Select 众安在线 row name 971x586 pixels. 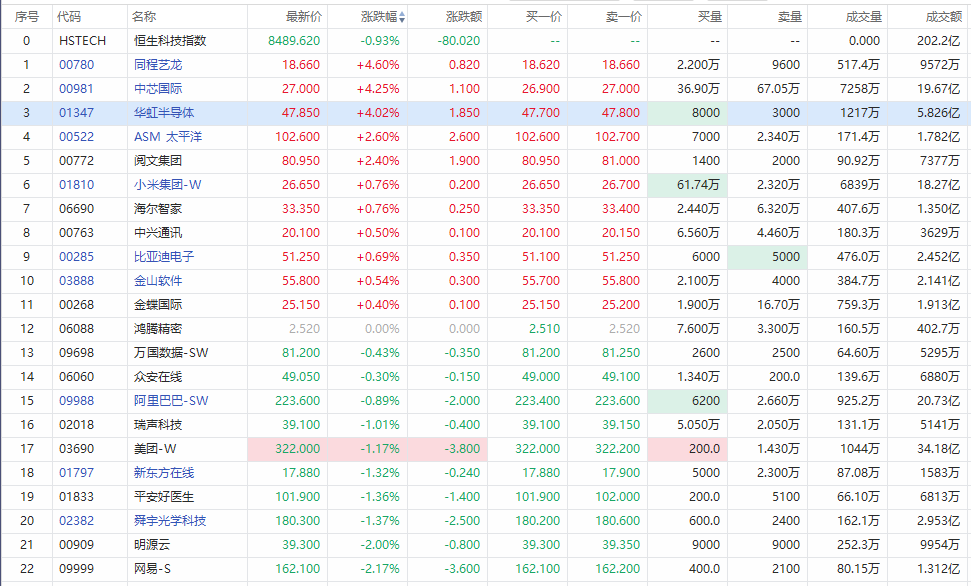pyautogui.click(x=158, y=377)
